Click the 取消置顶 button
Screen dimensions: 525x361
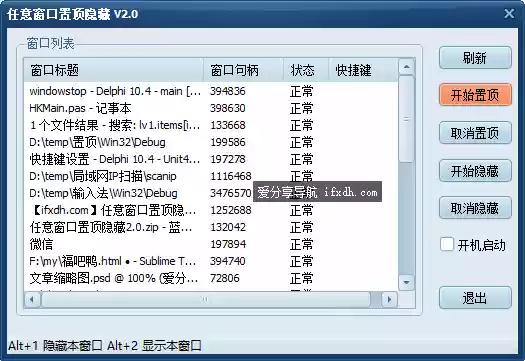475,133
